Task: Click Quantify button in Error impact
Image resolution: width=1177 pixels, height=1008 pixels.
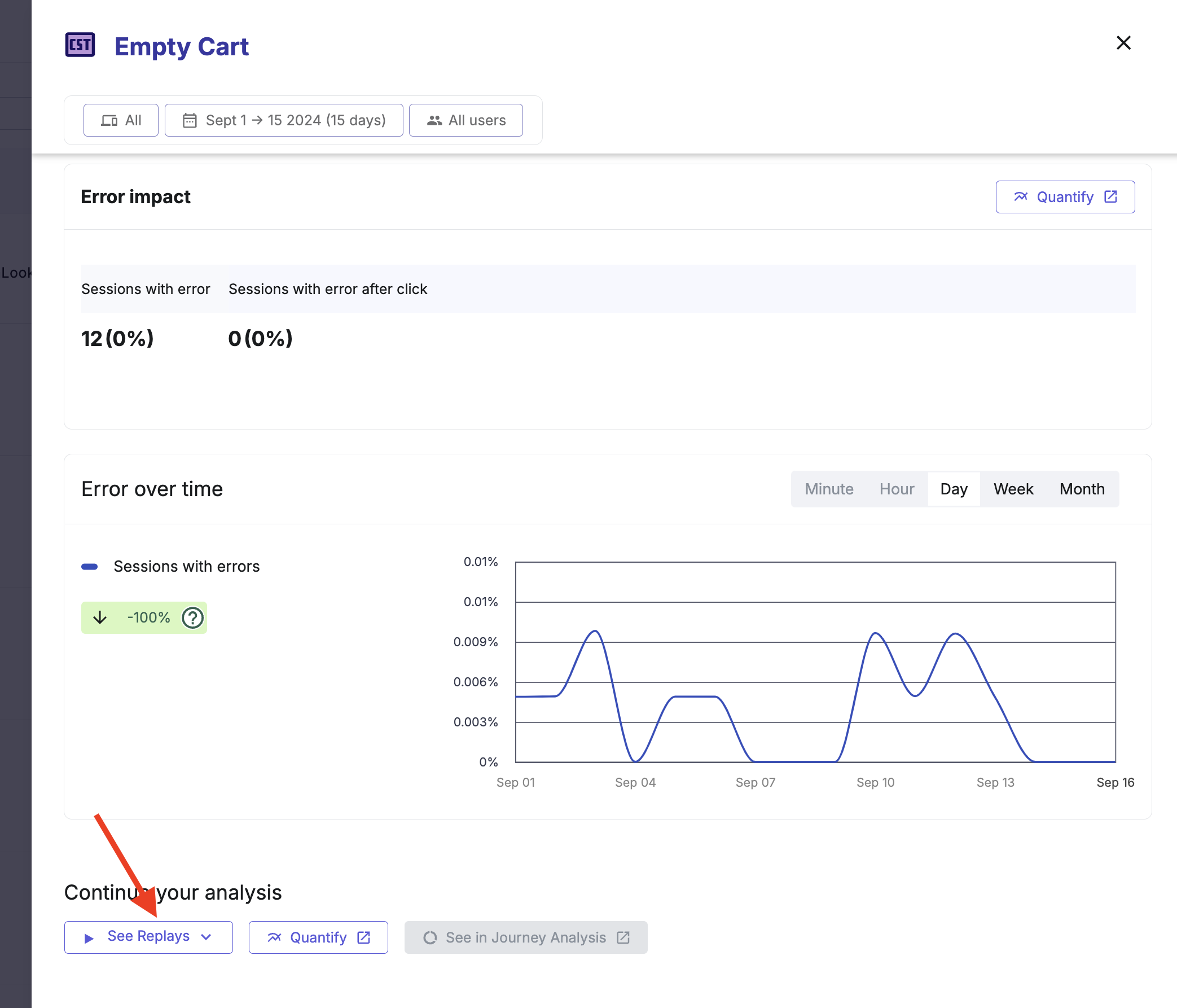Action: coord(1065,197)
